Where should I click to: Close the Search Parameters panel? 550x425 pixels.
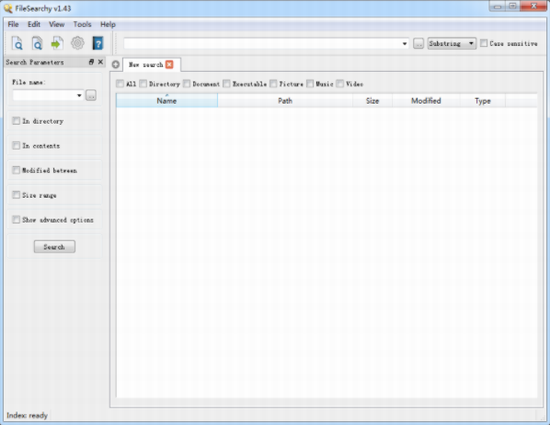101,62
